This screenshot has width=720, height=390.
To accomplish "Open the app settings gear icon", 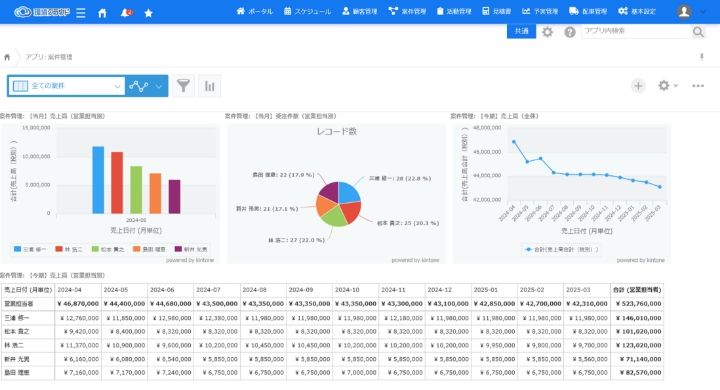I will click(x=664, y=85).
